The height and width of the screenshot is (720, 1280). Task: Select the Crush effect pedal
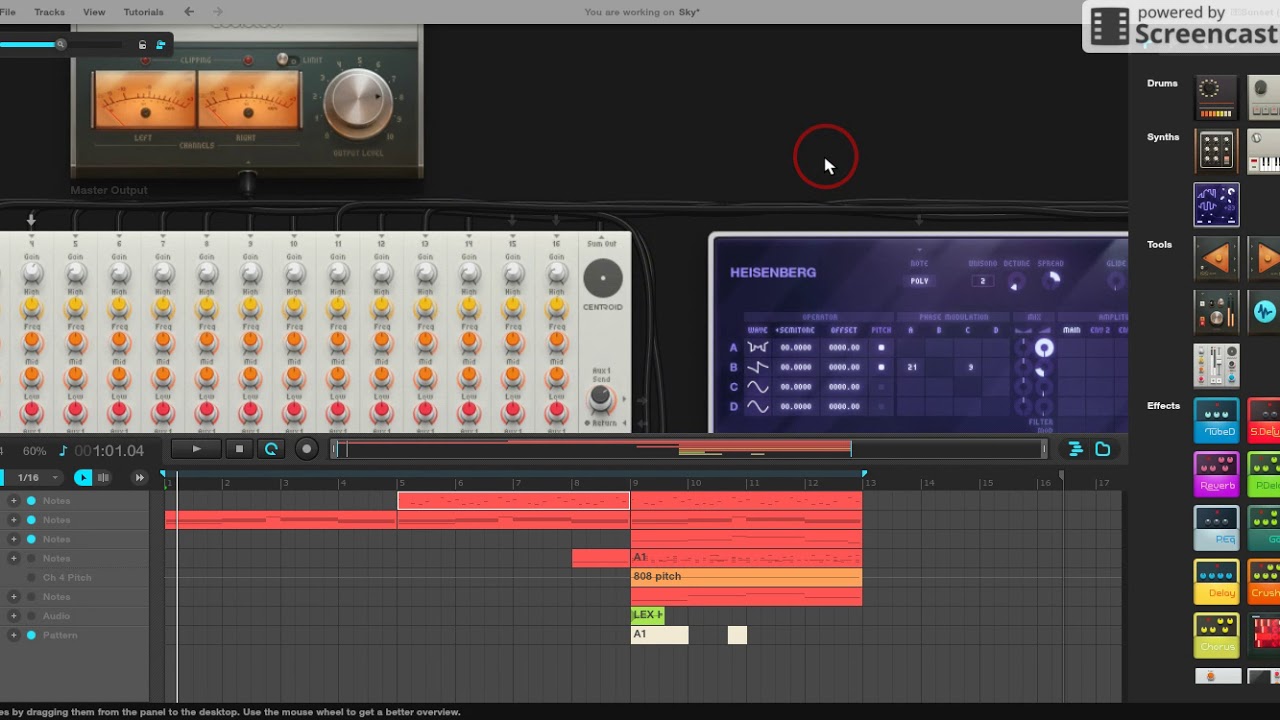(x=1264, y=582)
